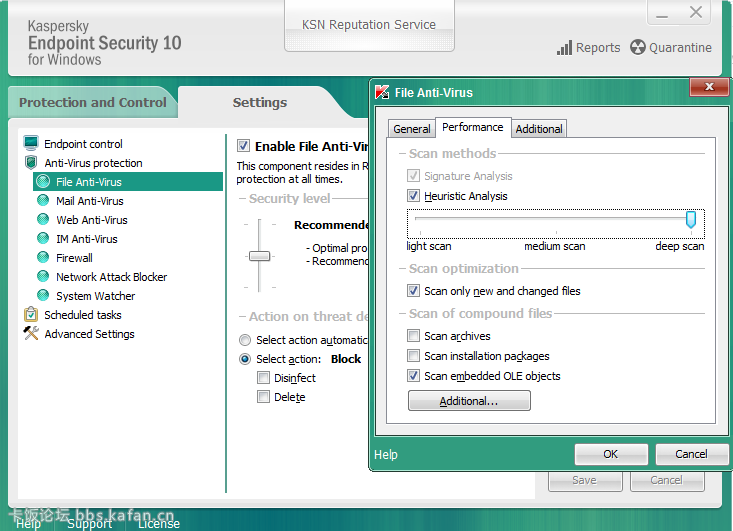This screenshot has width=733, height=531.
Task: Click the Firewall sphere icon
Action: [43, 257]
